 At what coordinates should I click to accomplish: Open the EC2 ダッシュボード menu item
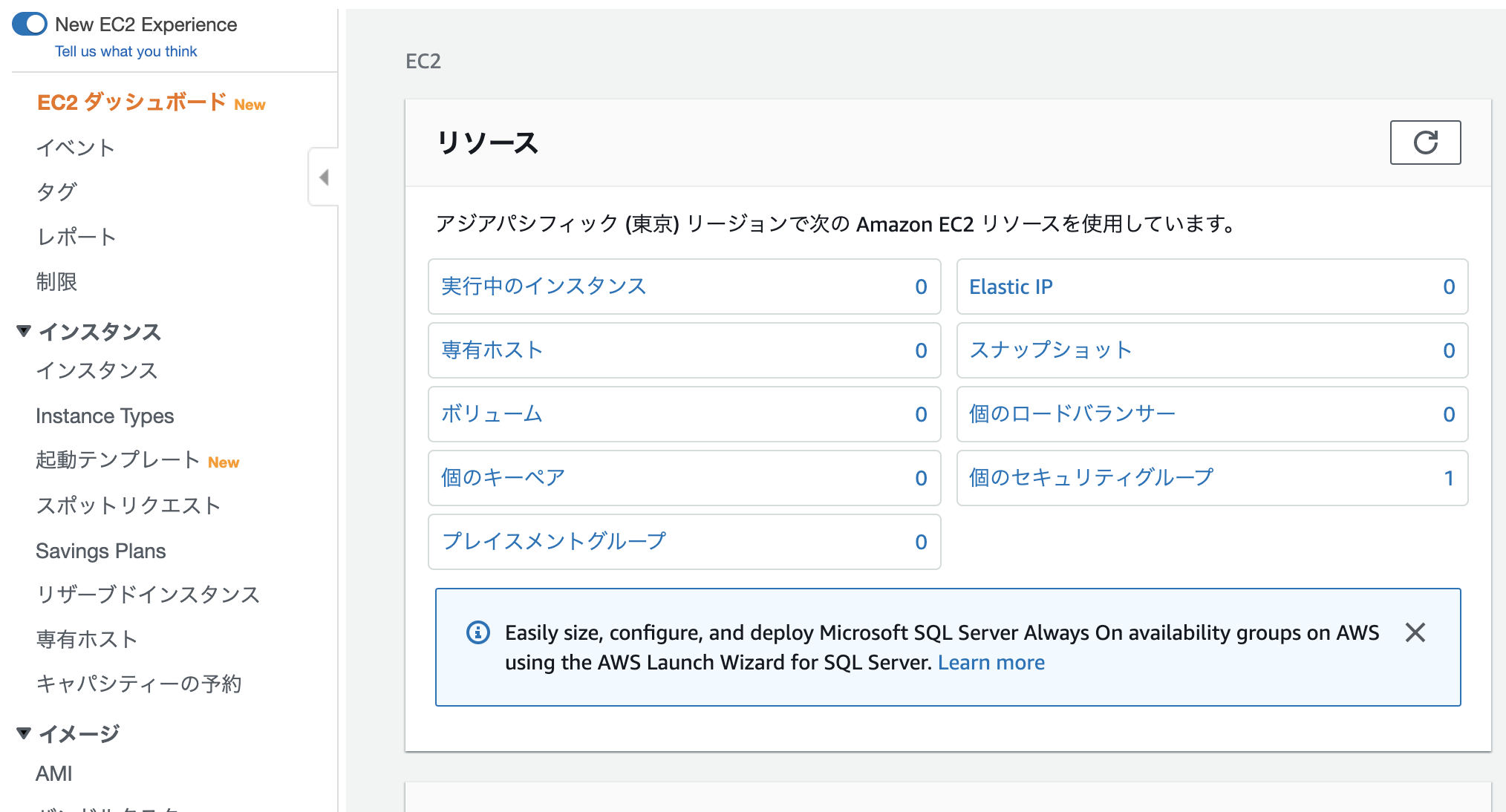point(131,102)
